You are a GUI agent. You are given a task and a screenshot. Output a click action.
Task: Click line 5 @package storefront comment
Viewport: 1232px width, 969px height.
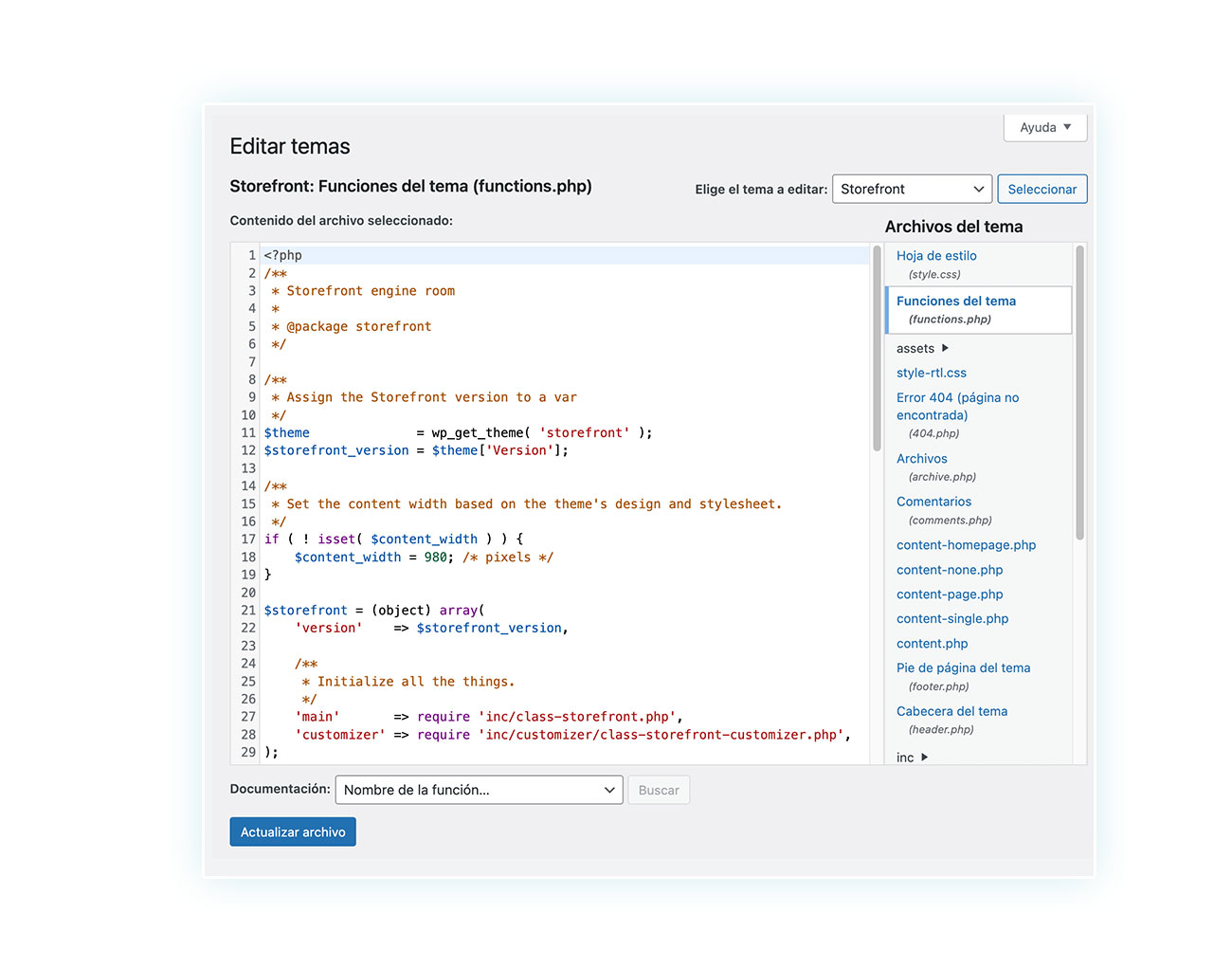352,326
